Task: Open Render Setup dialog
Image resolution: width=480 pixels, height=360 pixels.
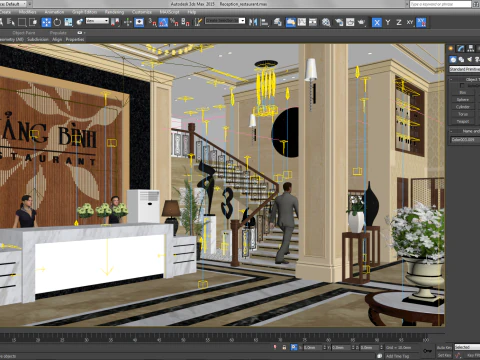Action: click(339, 22)
